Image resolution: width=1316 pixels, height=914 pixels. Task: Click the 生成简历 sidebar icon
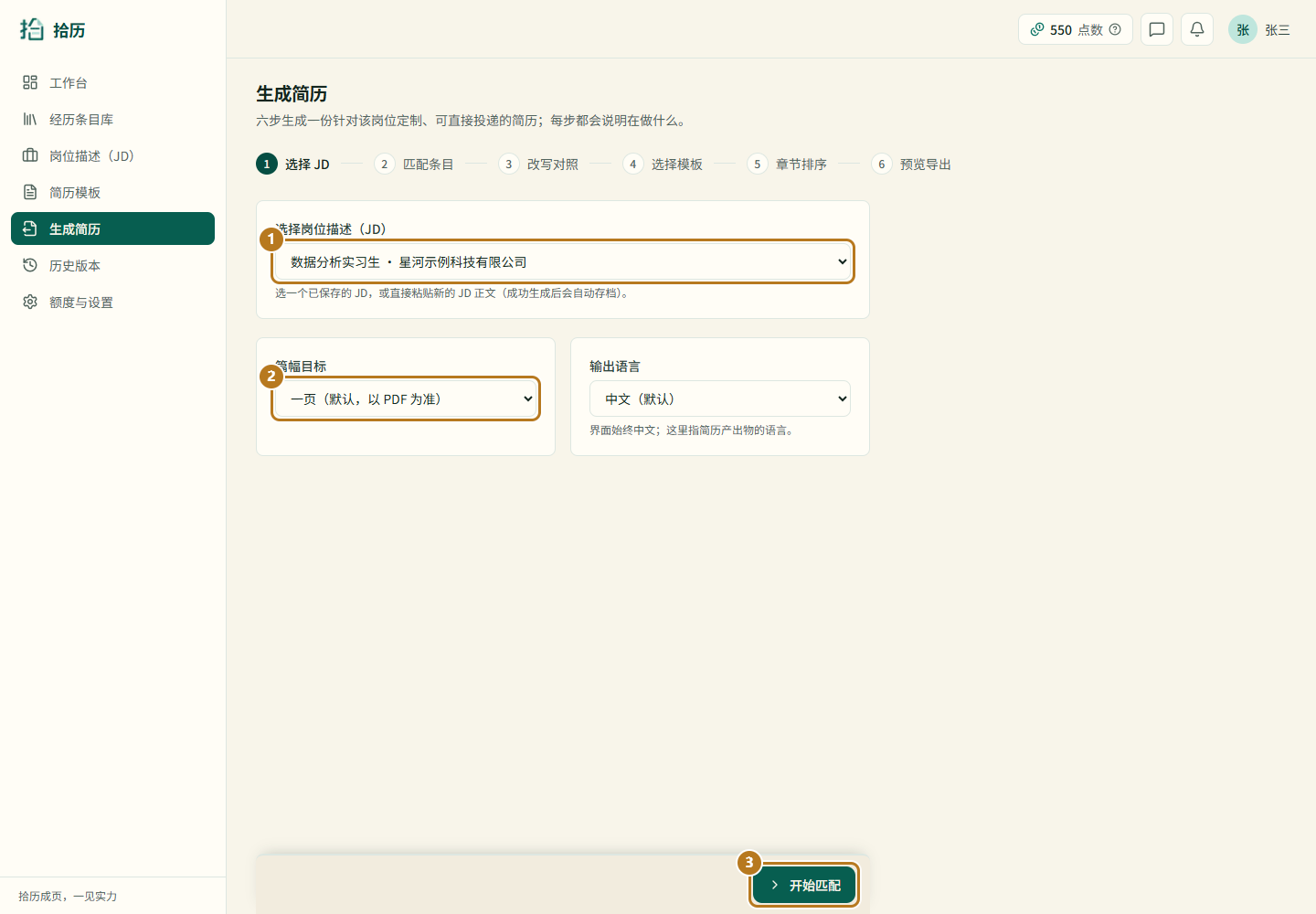pos(30,228)
